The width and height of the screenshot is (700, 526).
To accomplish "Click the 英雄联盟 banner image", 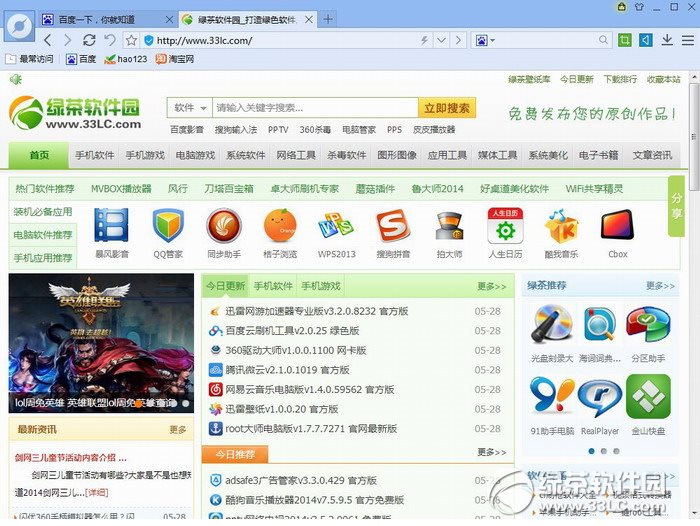I will [101, 343].
